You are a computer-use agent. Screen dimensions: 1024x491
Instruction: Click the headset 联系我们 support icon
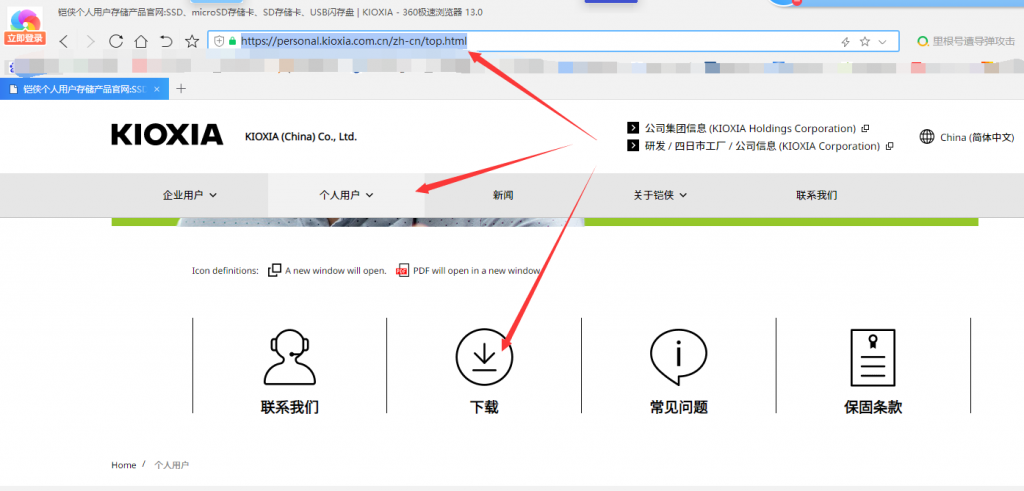[x=289, y=357]
